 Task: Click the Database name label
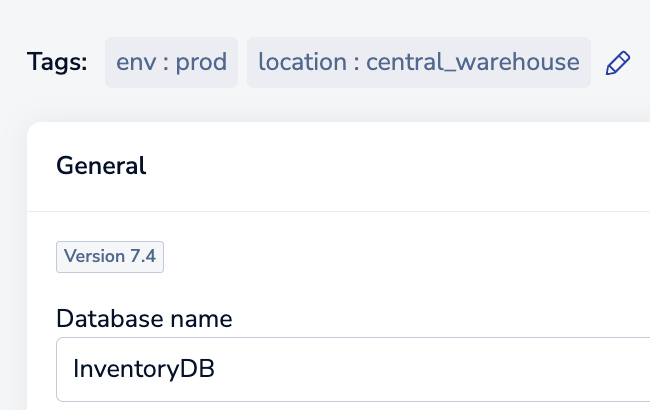pyautogui.click(x=144, y=319)
